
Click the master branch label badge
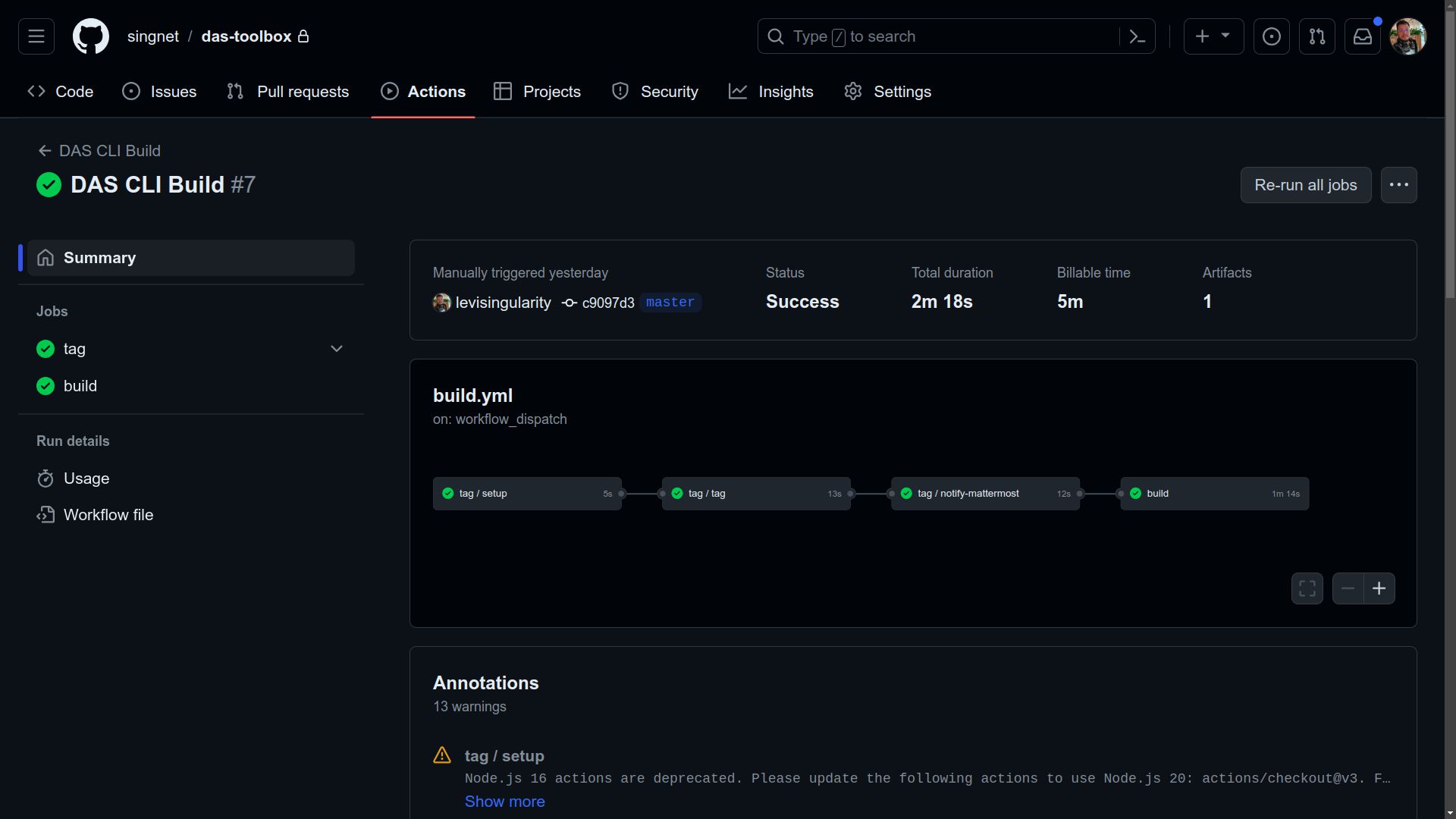[x=669, y=302]
